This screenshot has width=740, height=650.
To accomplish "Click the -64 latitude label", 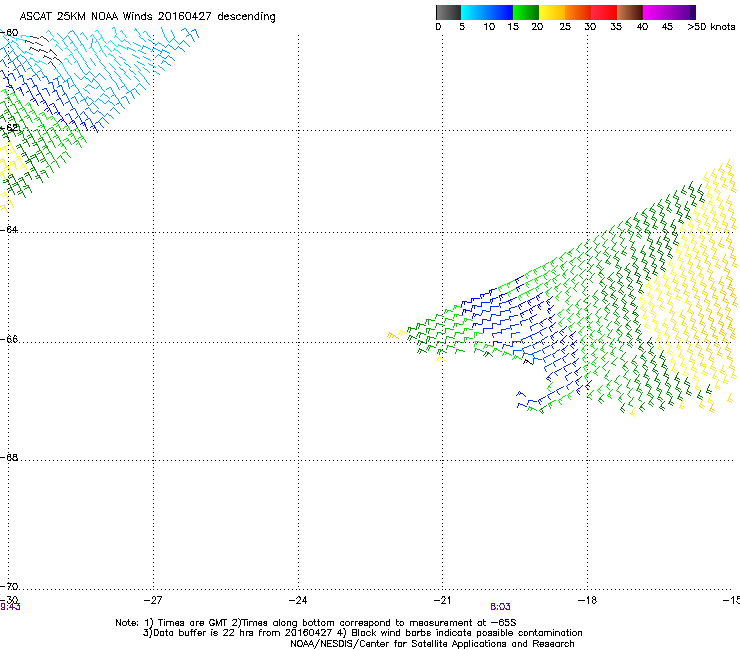I will [9, 229].
